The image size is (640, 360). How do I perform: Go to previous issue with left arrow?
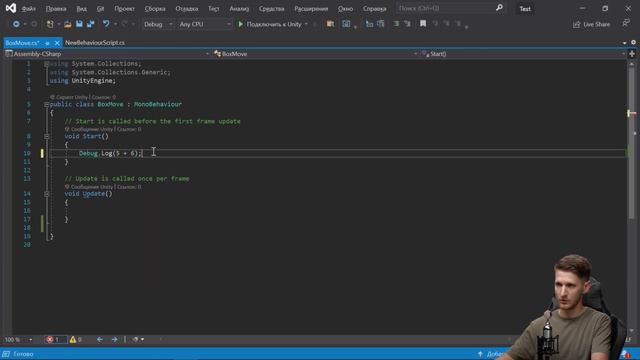(x=100, y=340)
